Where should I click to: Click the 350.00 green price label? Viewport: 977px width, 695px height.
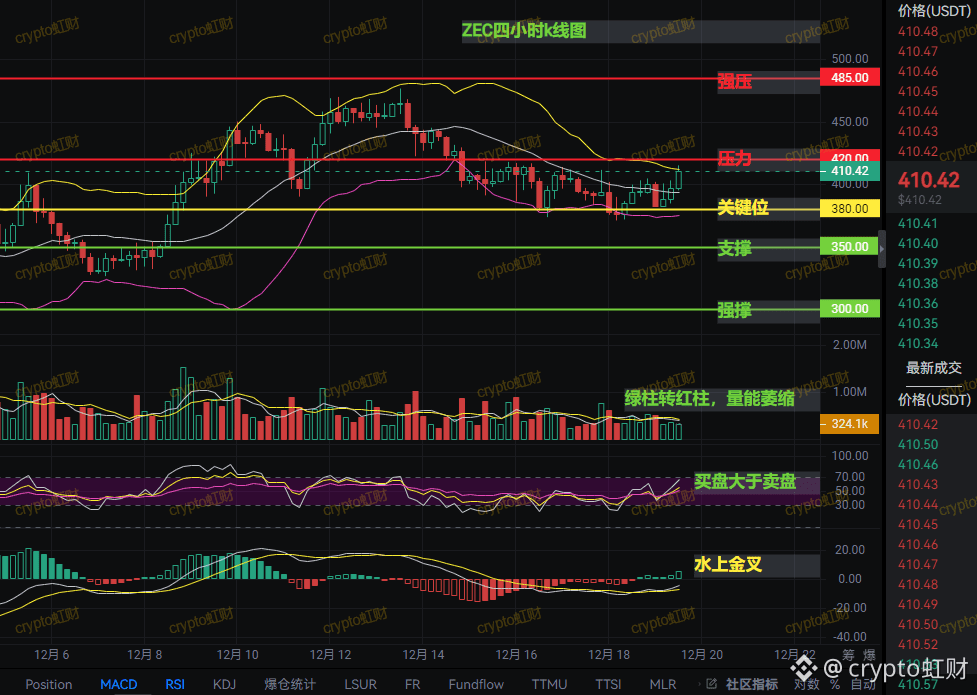pos(850,246)
